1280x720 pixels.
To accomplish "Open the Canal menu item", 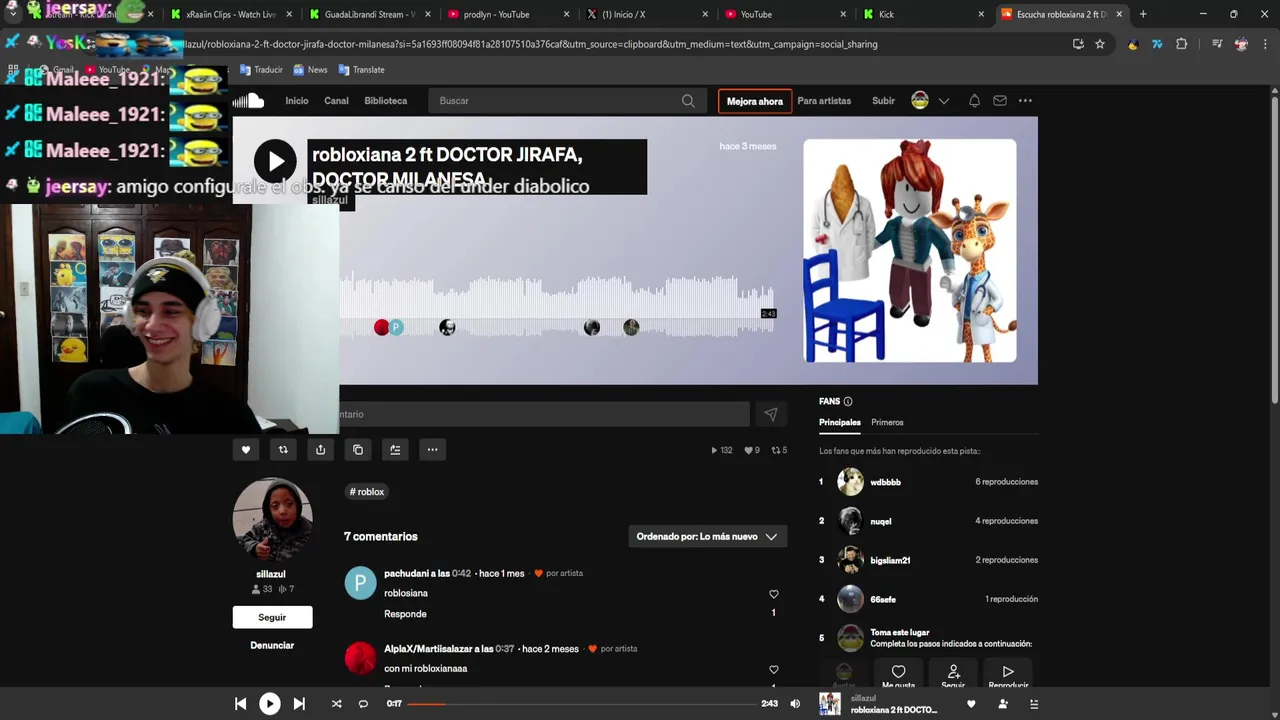I will click(336, 101).
